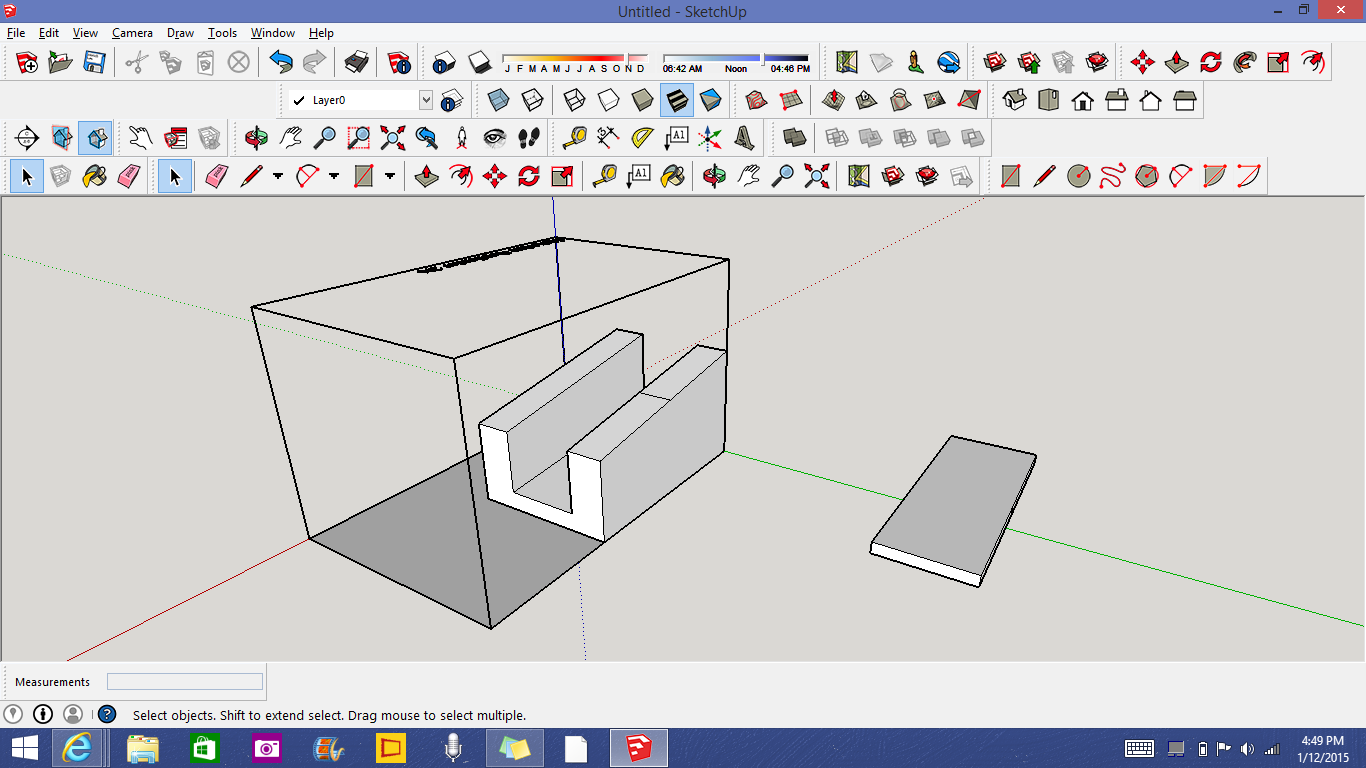Select the Look Around eye tool
The height and width of the screenshot is (768, 1366).
coord(495,138)
